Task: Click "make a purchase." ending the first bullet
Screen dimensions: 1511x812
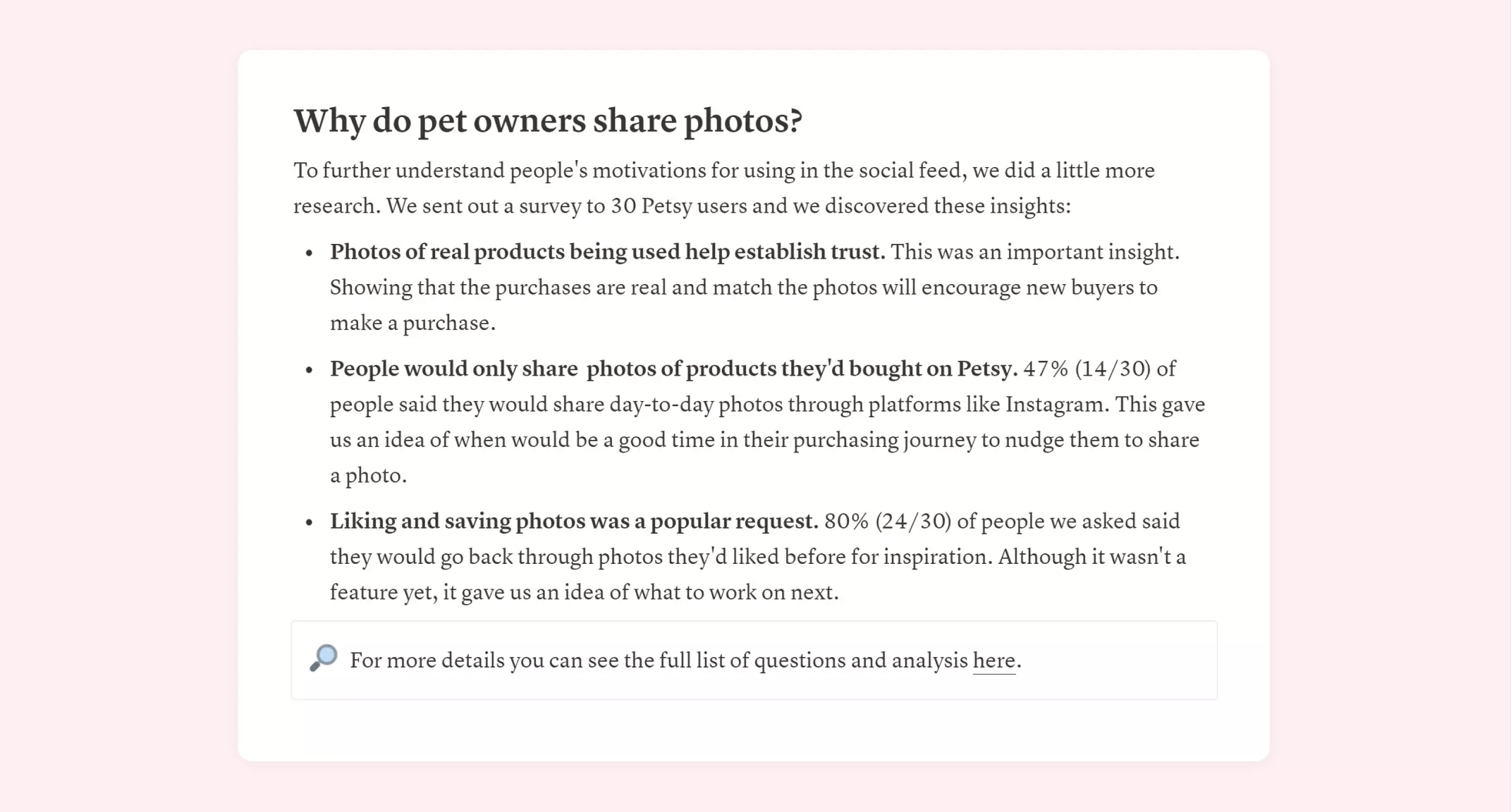Action: click(x=412, y=323)
